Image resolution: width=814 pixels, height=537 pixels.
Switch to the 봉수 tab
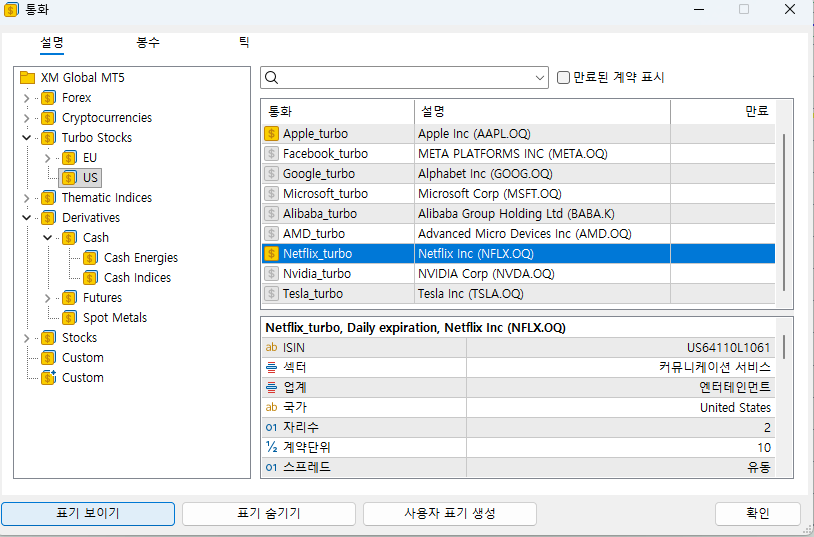[148, 43]
